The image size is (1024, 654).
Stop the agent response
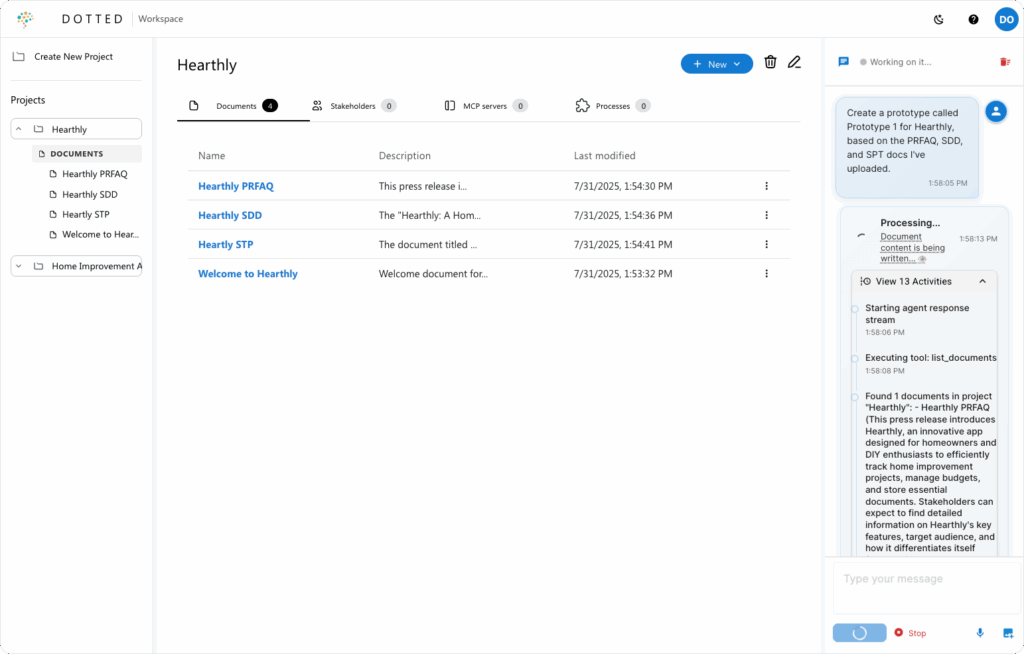click(x=910, y=633)
